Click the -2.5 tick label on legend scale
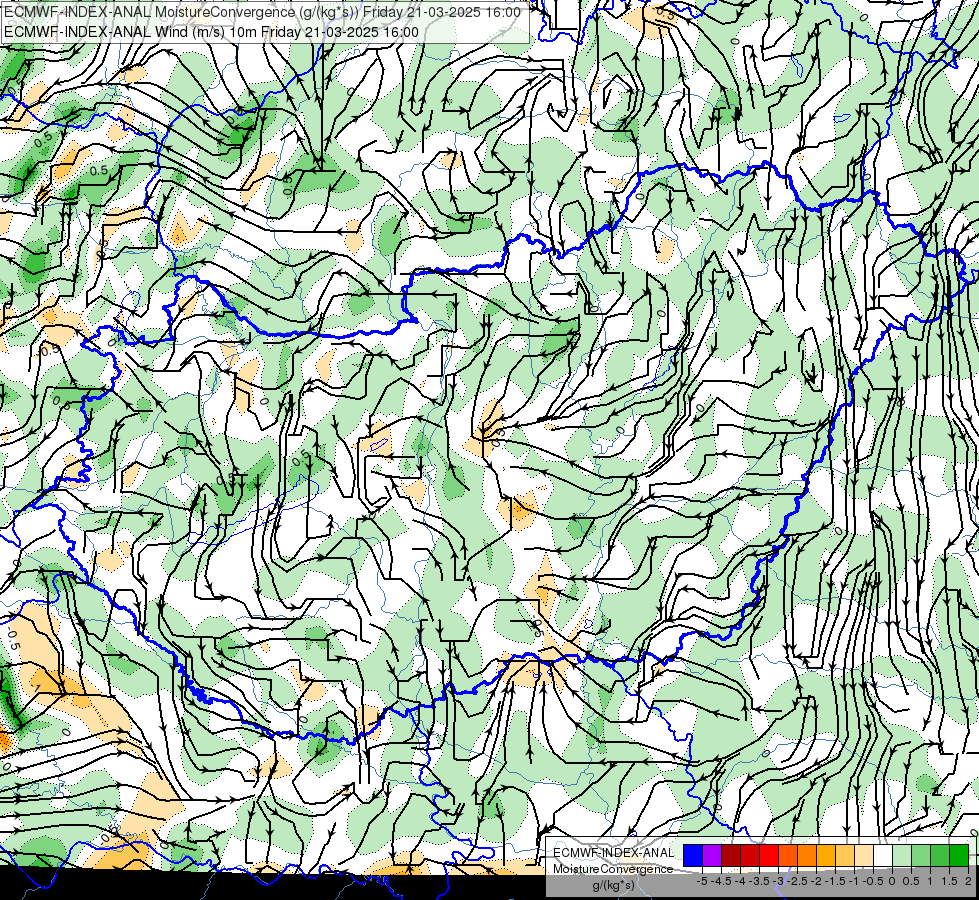 point(797,881)
